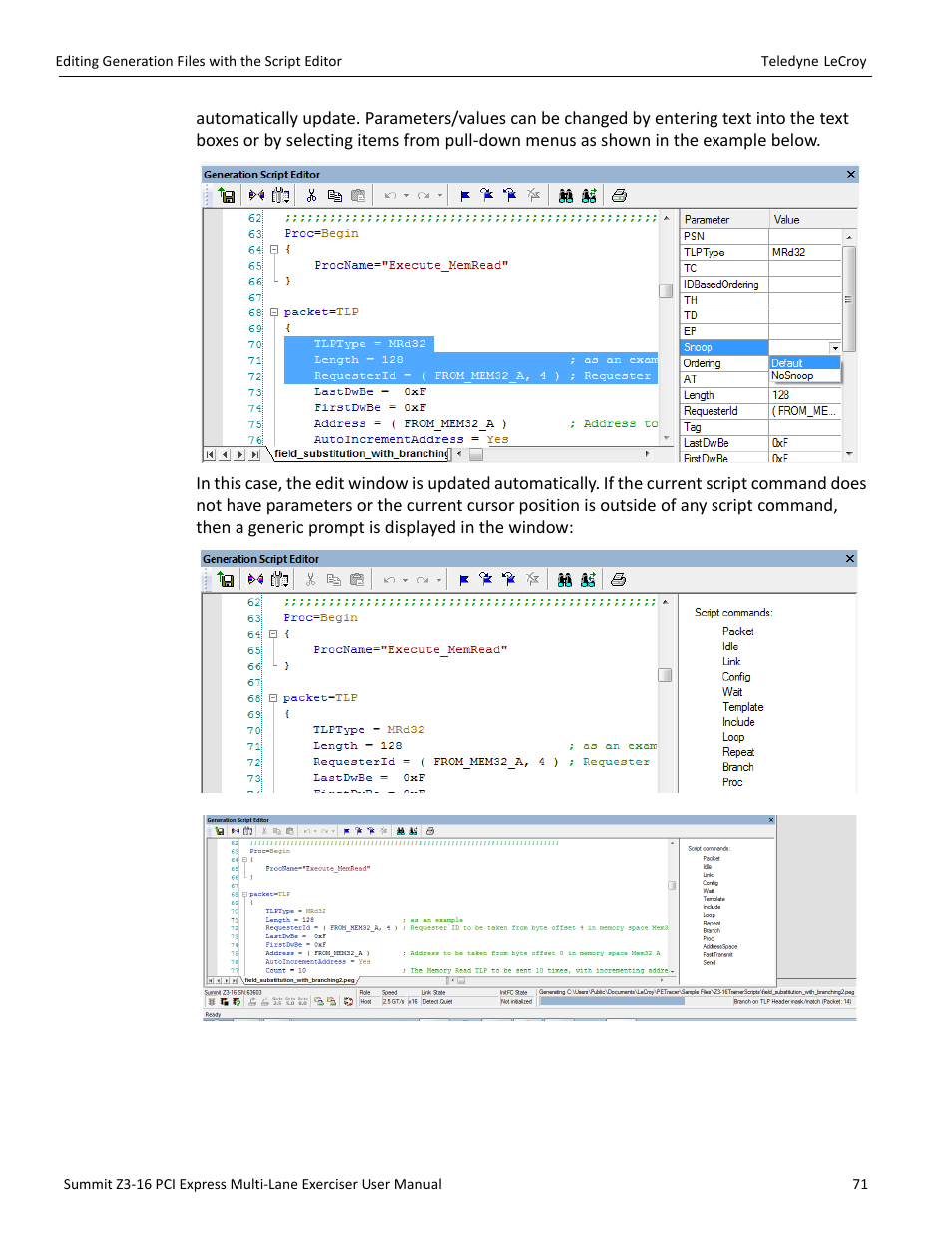Viewport: 952px width, 1233px height.
Task: Collapse line 64 block in Parameter panel editor
Action: pos(273,249)
